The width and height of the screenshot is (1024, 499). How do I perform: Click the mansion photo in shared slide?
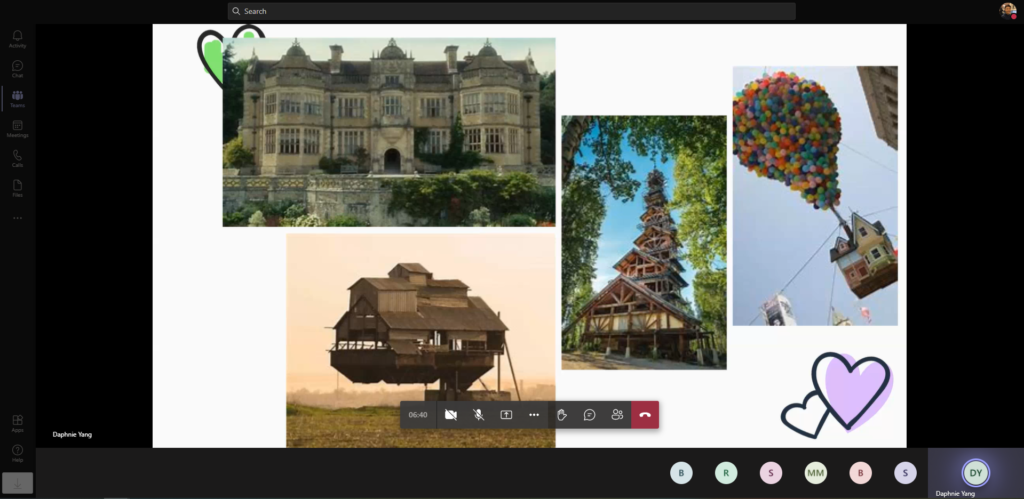[389, 132]
